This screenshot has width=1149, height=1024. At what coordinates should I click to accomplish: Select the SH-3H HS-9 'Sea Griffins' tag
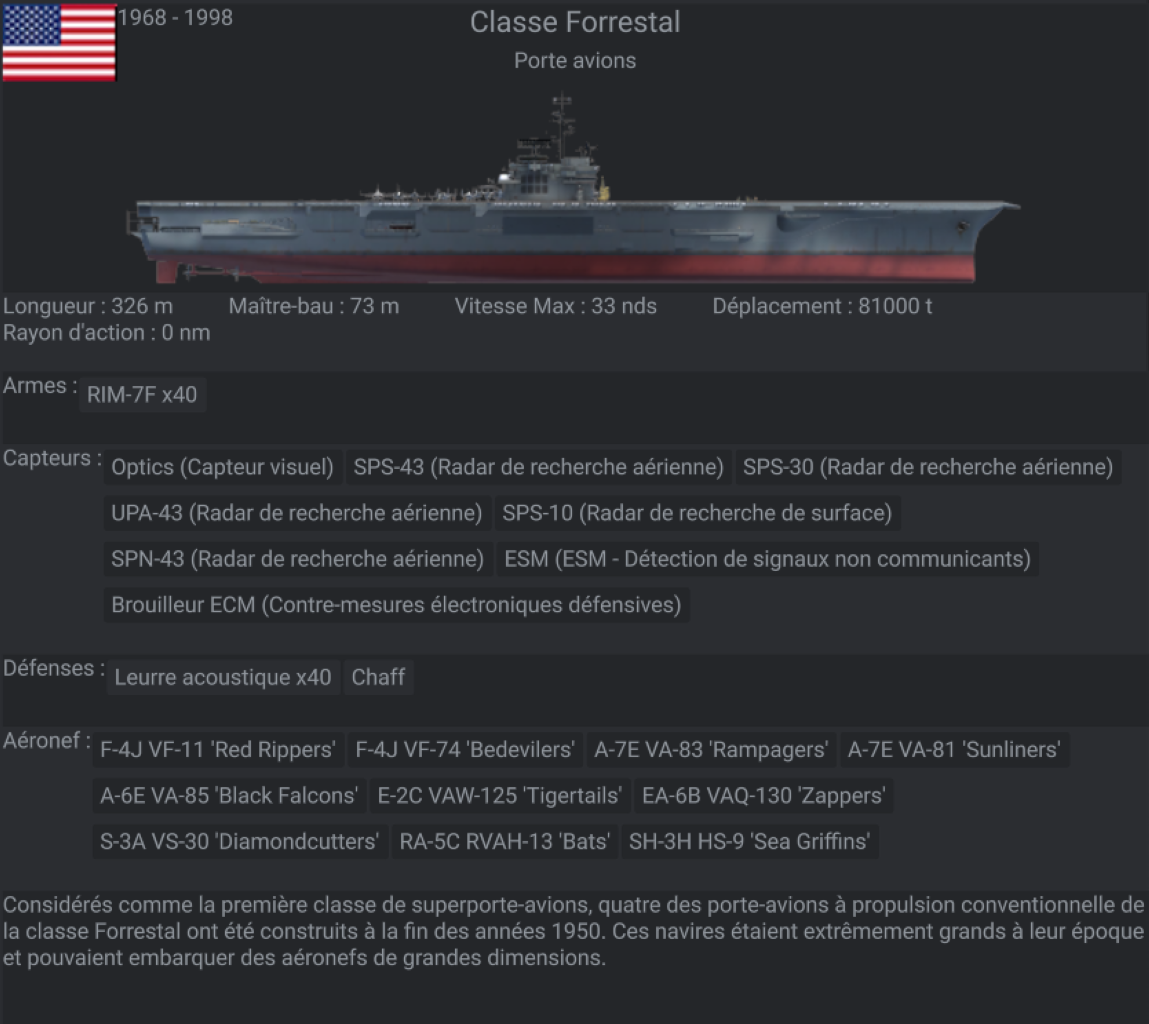[x=749, y=841]
